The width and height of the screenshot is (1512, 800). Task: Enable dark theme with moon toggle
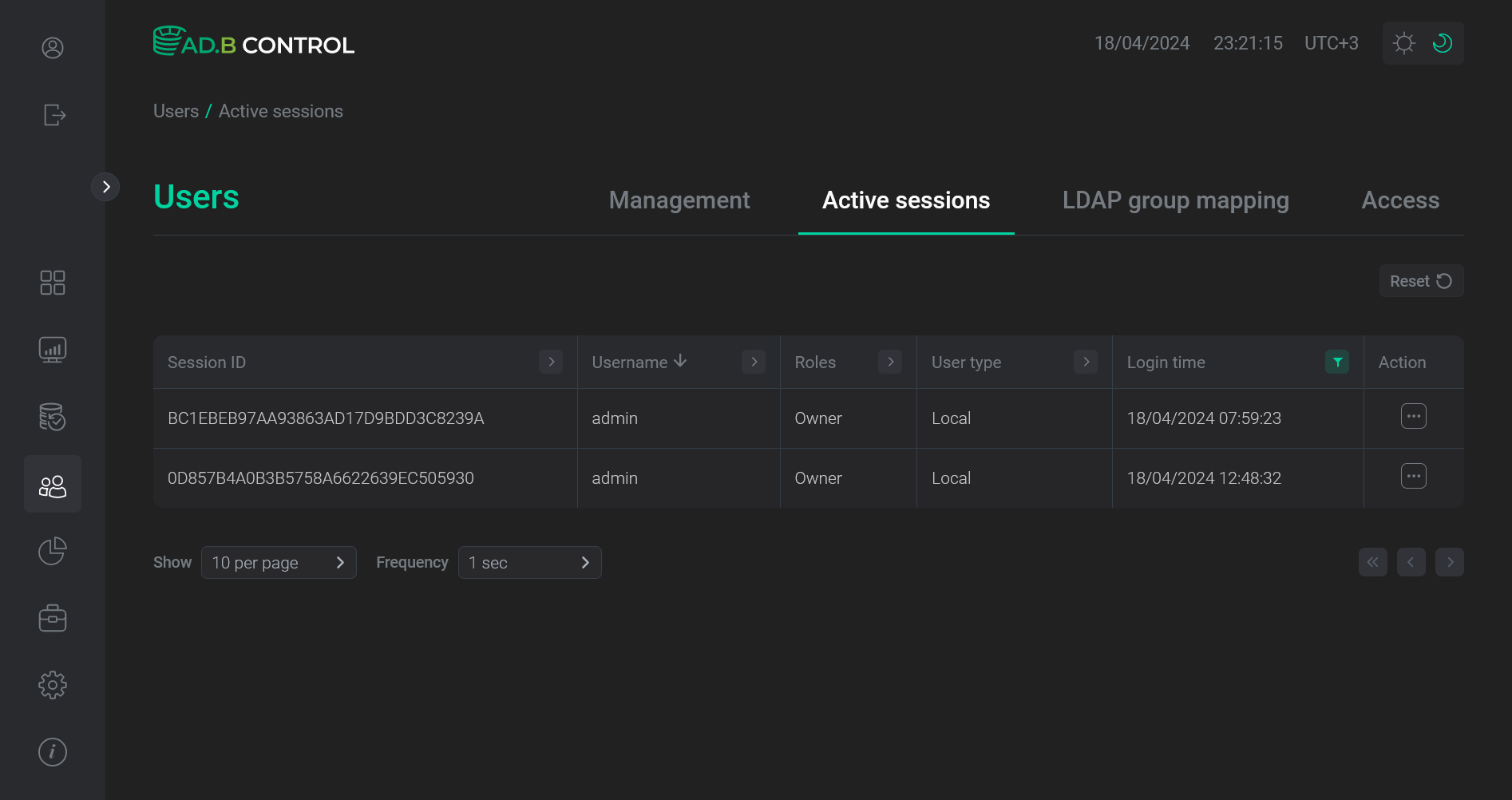point(1442,42)
